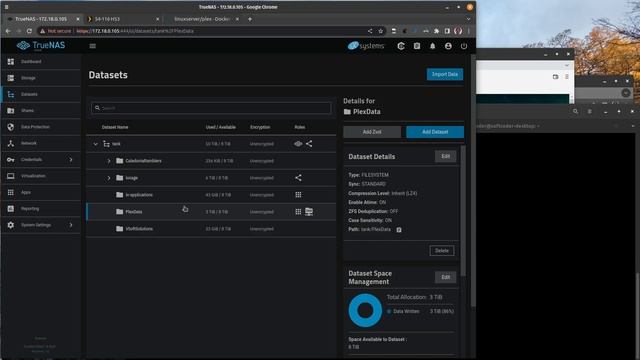Click the blue data written donut chart
The width and height of the screenshot is (640, 360).
tap(365, 311)
